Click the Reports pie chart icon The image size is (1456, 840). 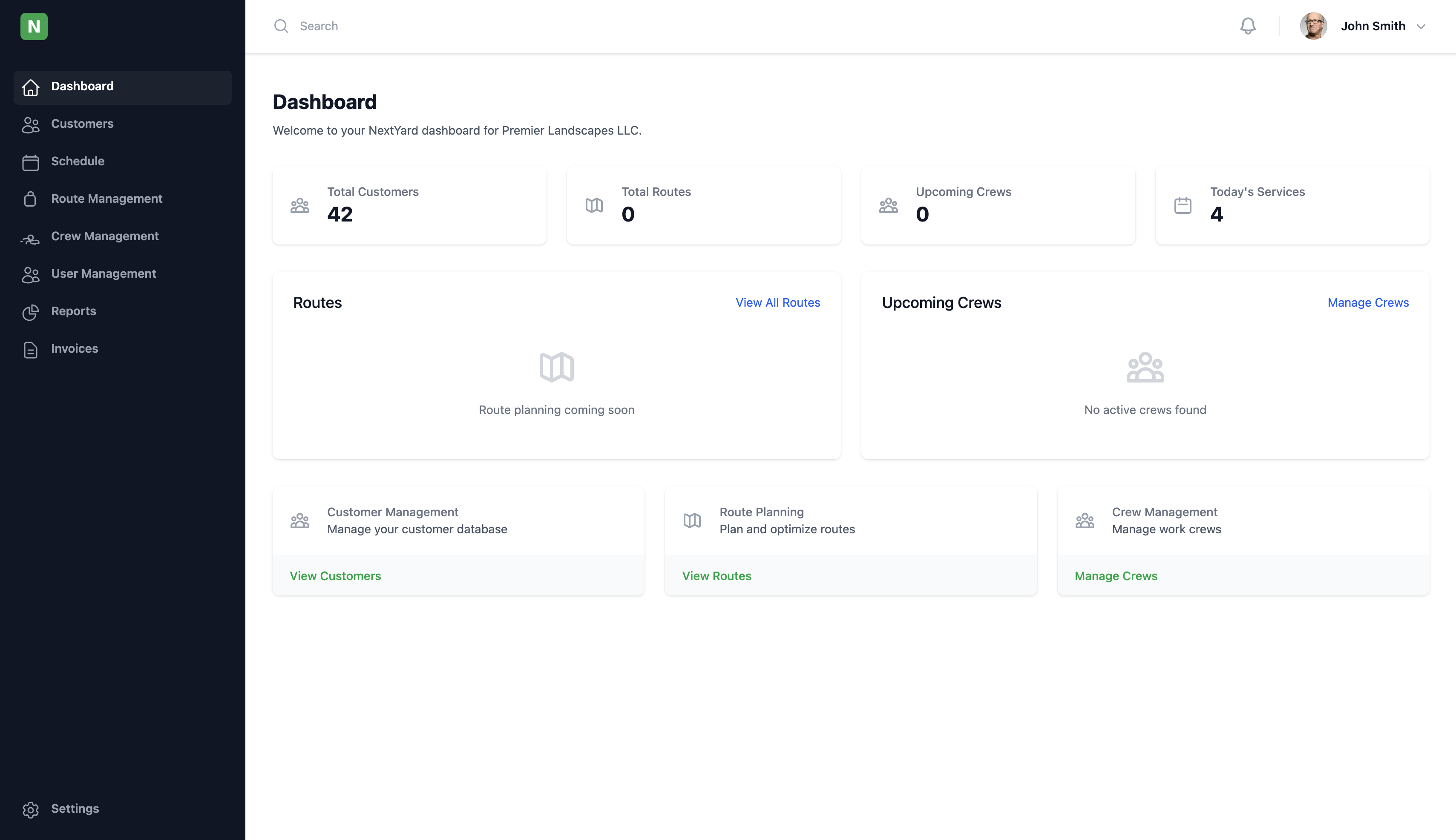click(x=31, y=312)
